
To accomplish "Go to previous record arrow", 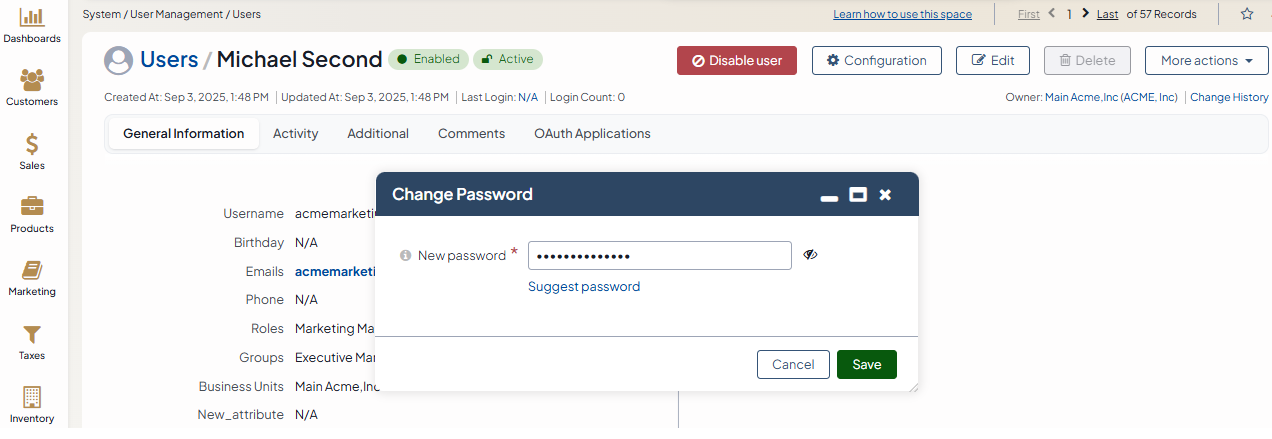I will click(x=1052, y=14).
